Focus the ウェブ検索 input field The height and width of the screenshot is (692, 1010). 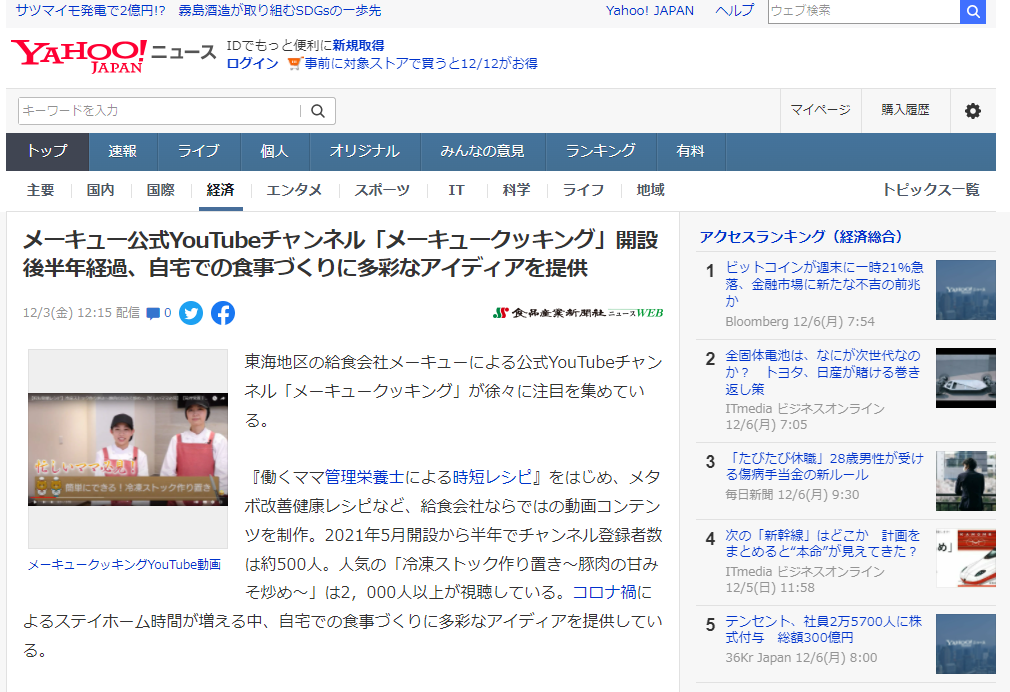864,11
